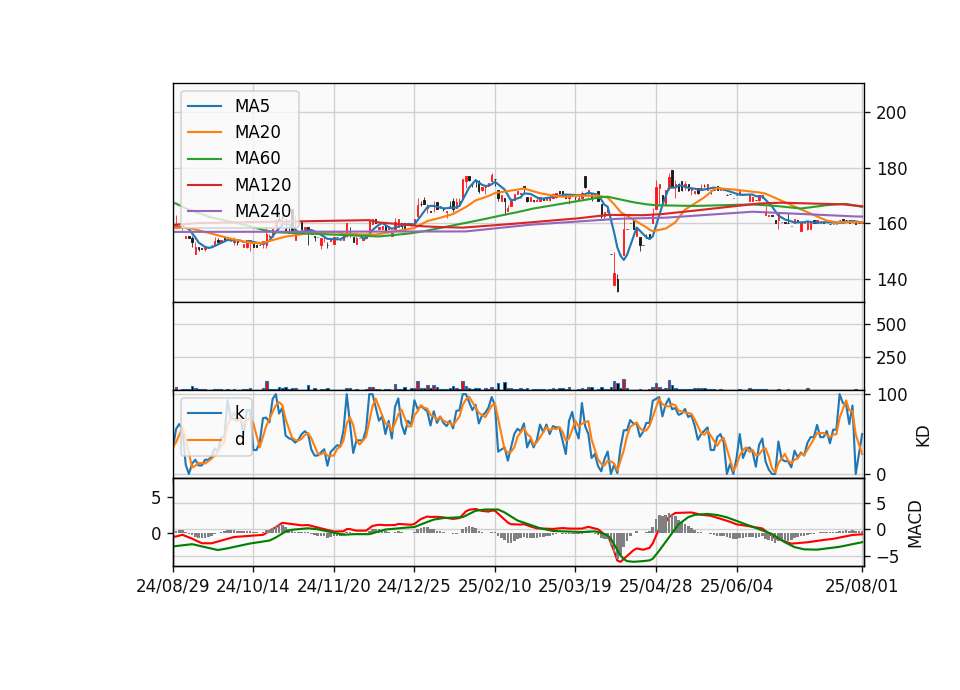960x690 pixels.
Task: Click the 500 volume axis label
Action: coord(891,324)
